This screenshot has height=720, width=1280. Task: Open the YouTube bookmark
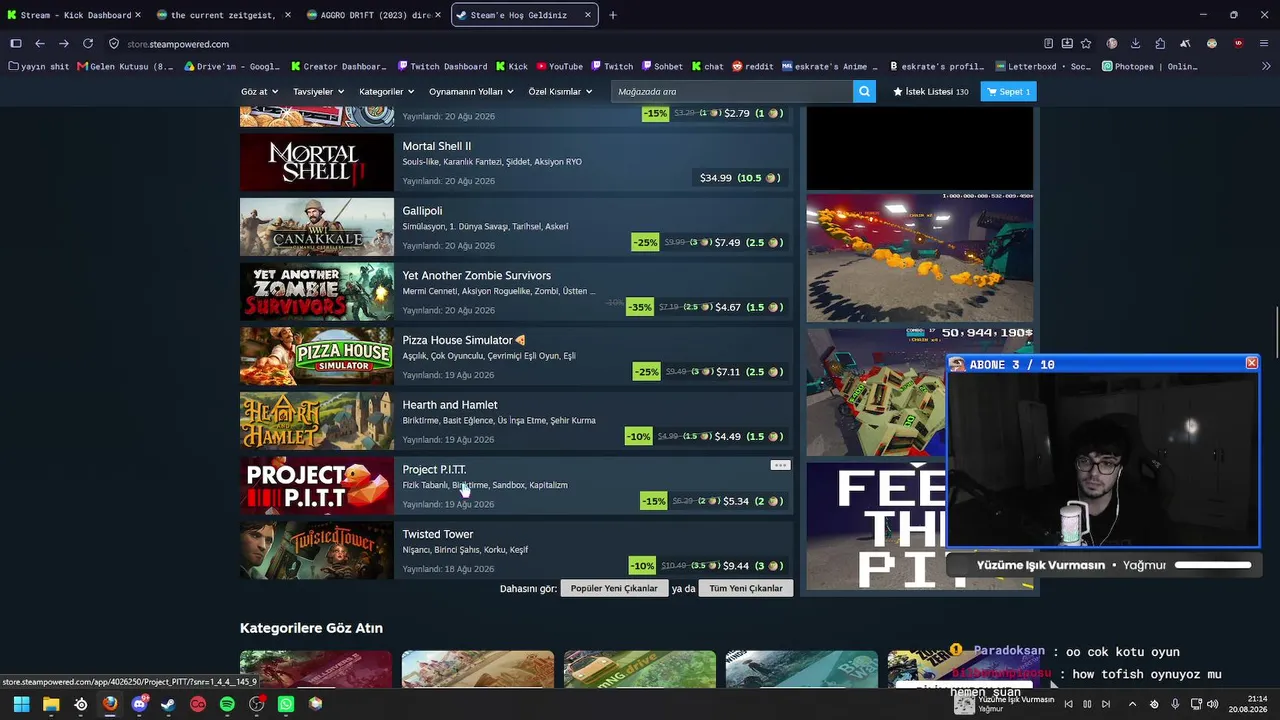[559, 67]
